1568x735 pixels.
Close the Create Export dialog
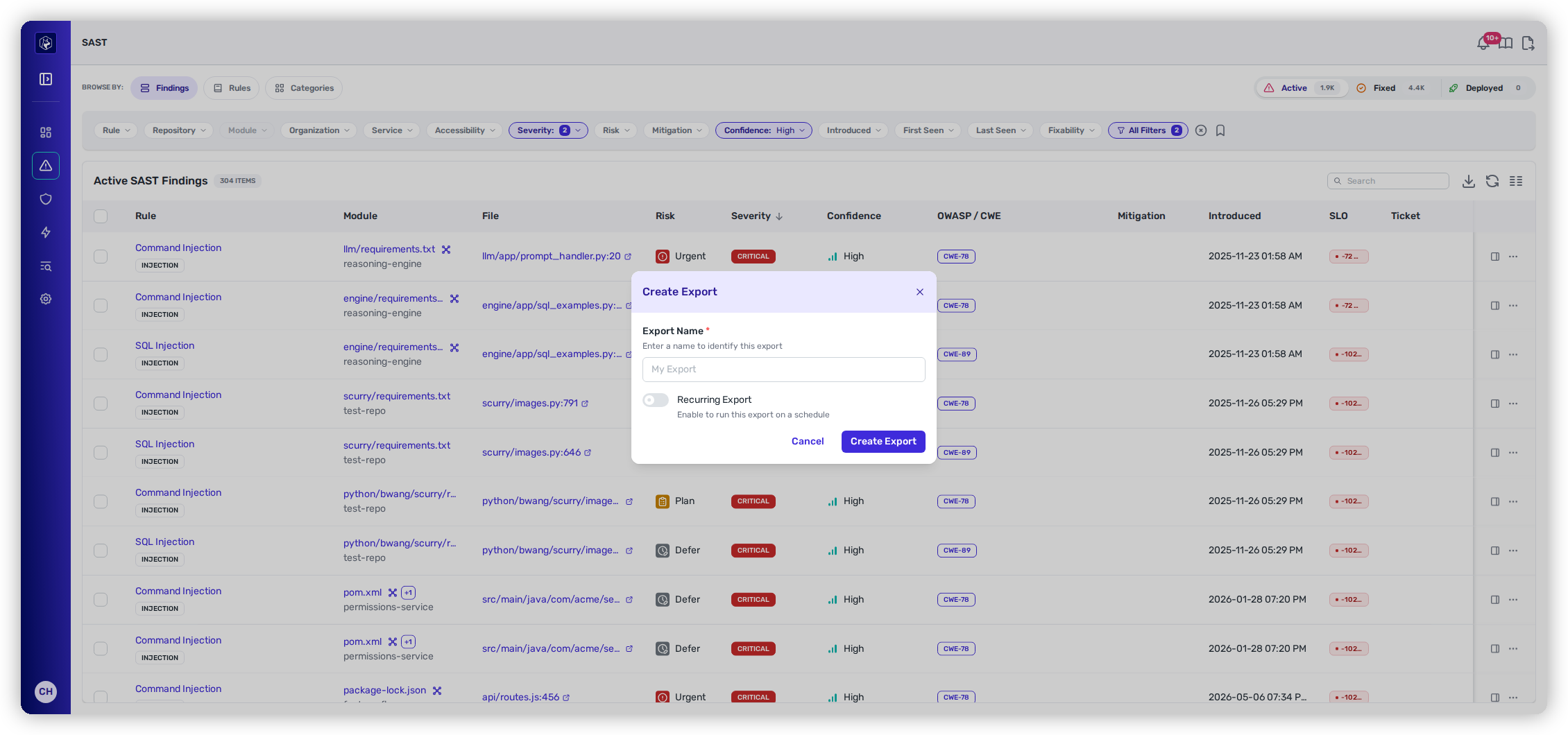click(920, 292)
